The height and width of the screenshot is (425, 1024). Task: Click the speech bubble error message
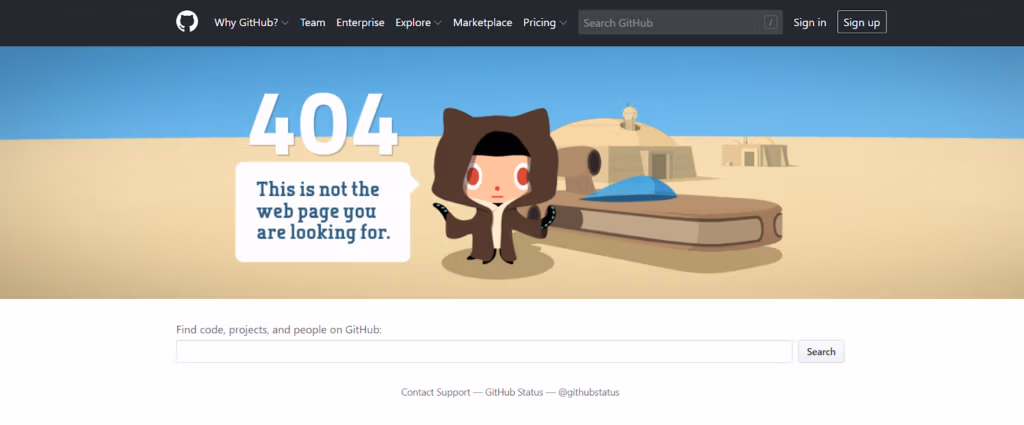(323, 211)
